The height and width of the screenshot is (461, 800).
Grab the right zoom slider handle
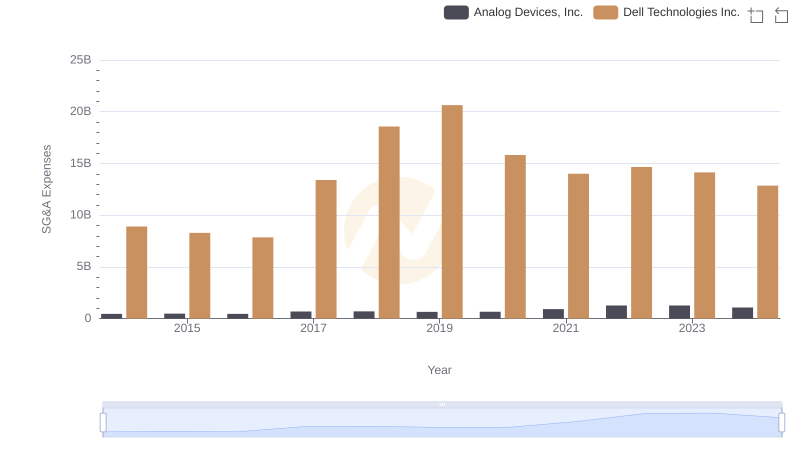[x=781, y=423]
